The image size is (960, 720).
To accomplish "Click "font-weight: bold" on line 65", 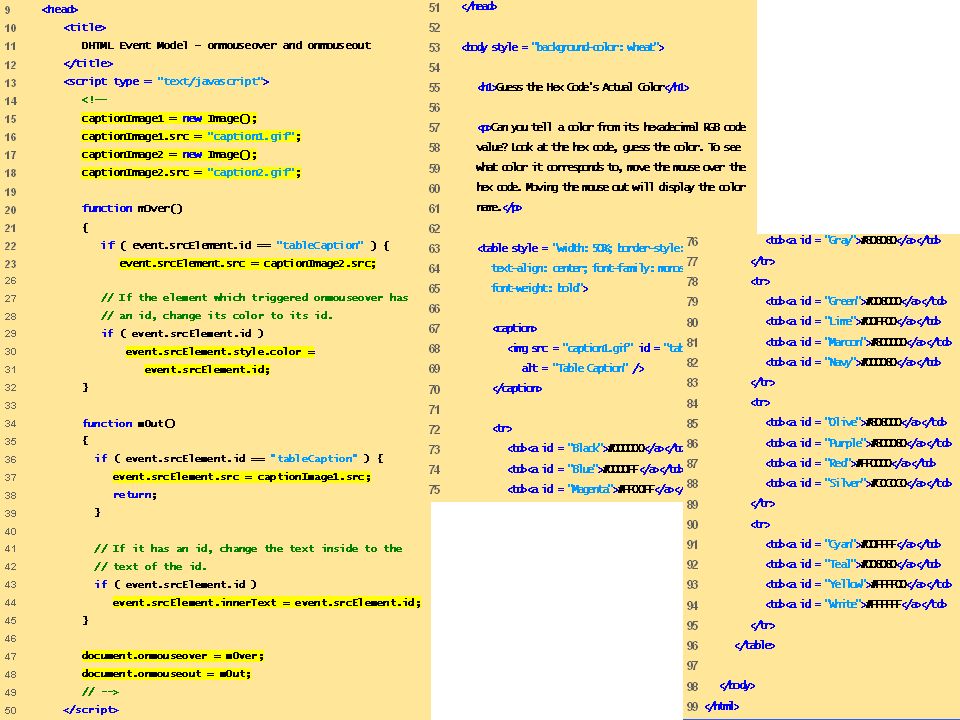I will pos(539,288).
